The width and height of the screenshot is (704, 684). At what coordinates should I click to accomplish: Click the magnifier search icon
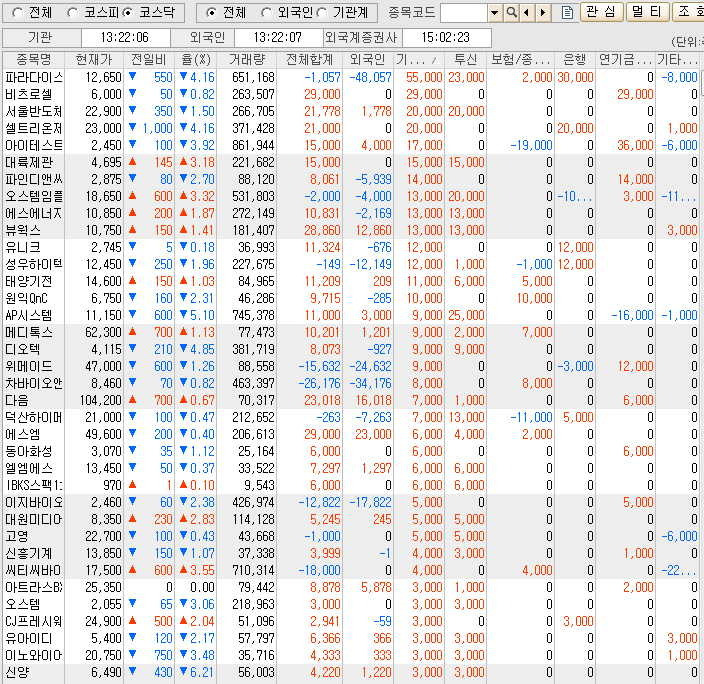pyautogui.click(x=511, y=13)
